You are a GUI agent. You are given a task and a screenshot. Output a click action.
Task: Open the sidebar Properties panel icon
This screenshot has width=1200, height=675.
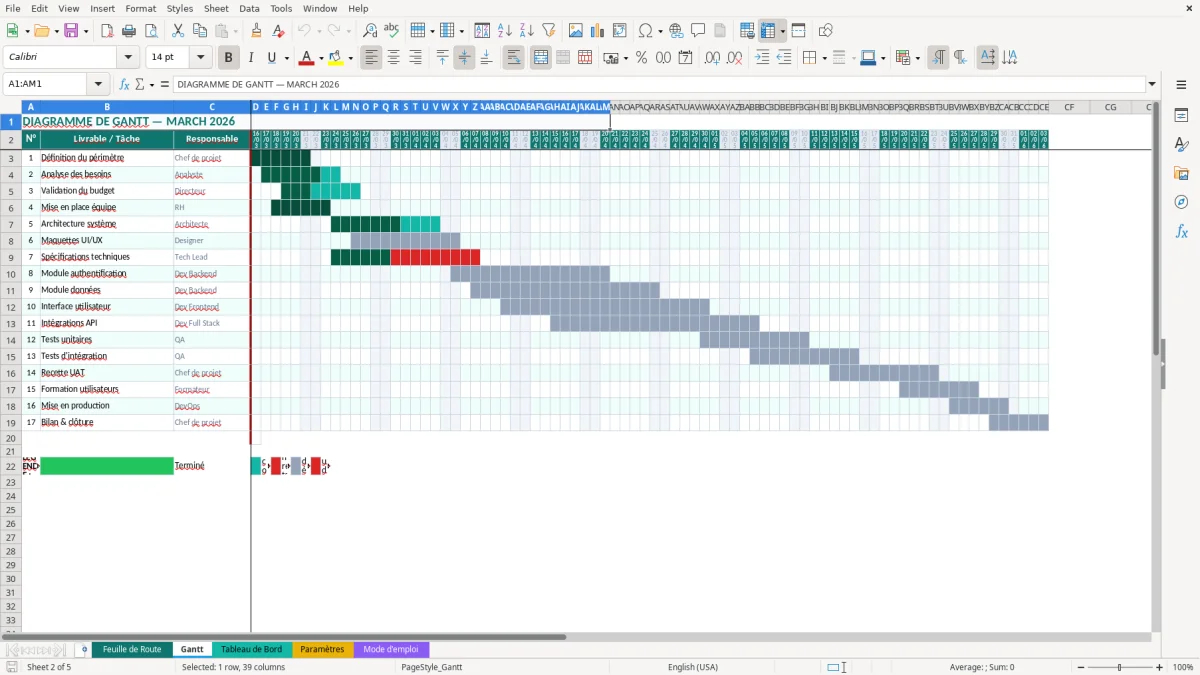pyautogui.click(x=1181, y=115)
